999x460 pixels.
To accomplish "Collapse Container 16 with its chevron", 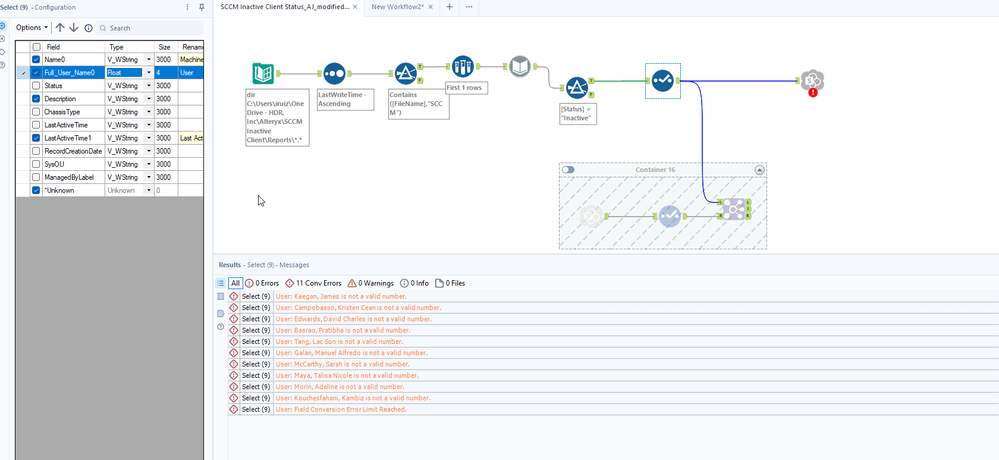I will click(759, 170).
